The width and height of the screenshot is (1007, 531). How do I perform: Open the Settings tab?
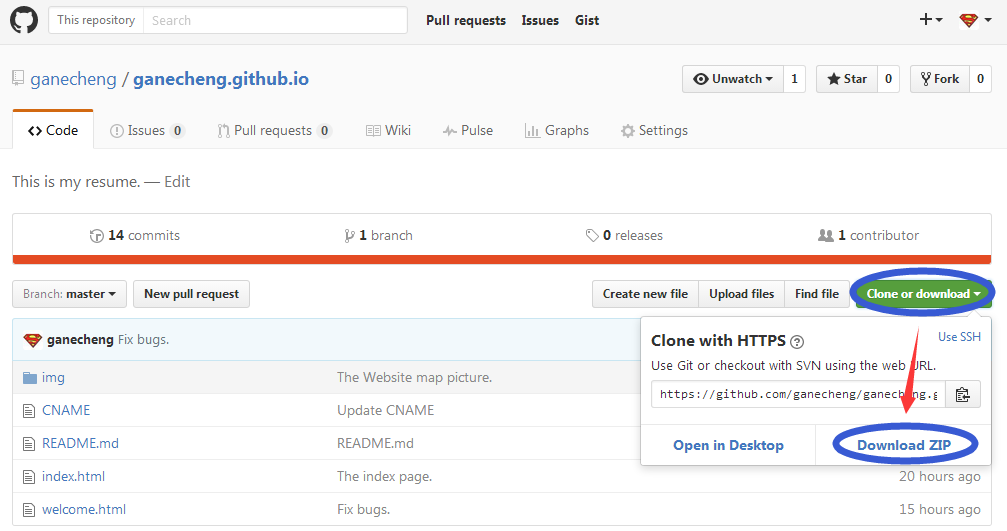click(x=654, y=130)
